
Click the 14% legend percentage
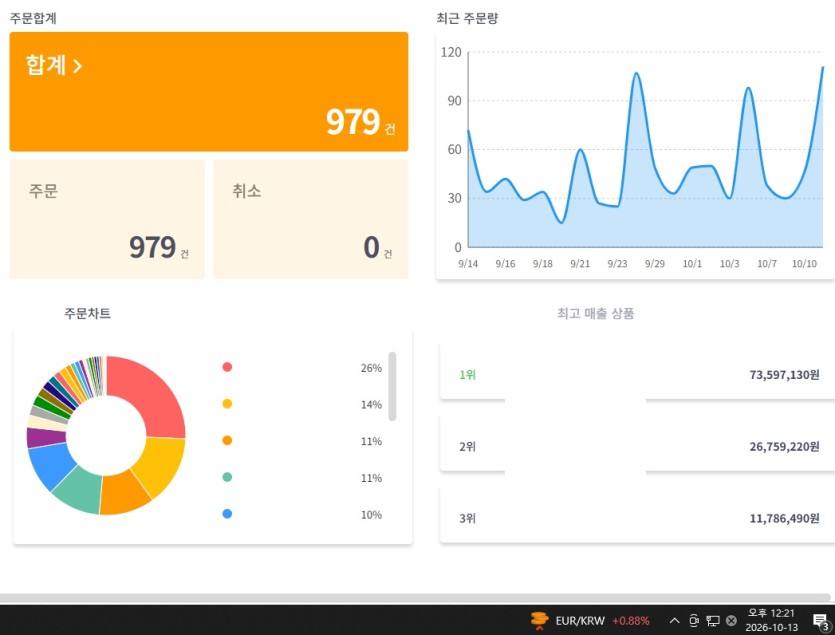(x=371, y=405)
